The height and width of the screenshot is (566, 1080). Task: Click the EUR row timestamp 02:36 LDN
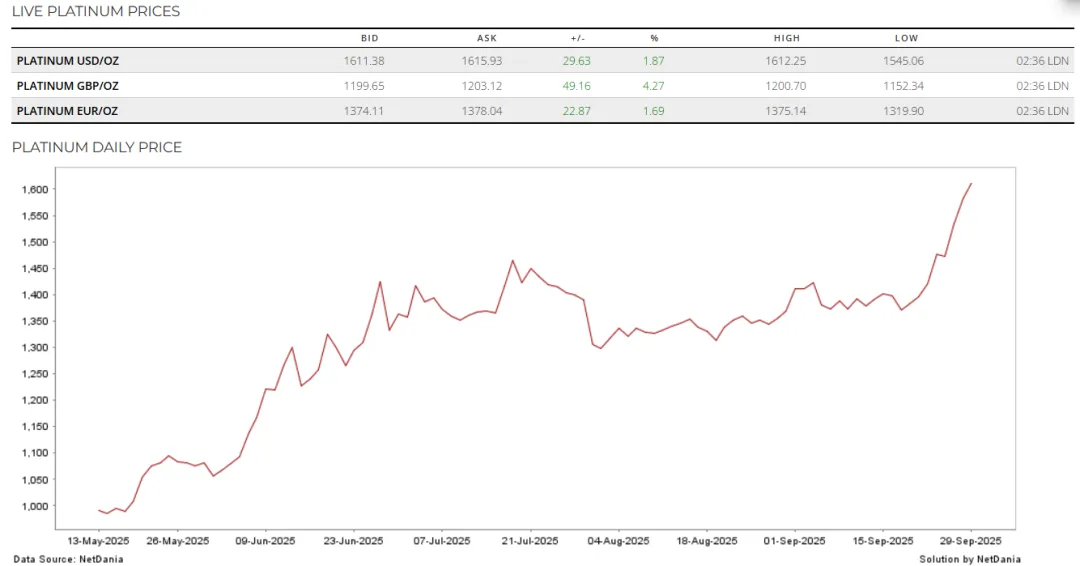click(x=1042, y=111)
